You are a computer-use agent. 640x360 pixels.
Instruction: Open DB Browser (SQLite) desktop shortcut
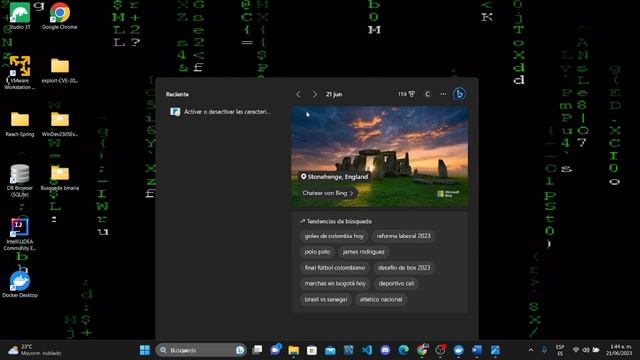pos(20,180)
